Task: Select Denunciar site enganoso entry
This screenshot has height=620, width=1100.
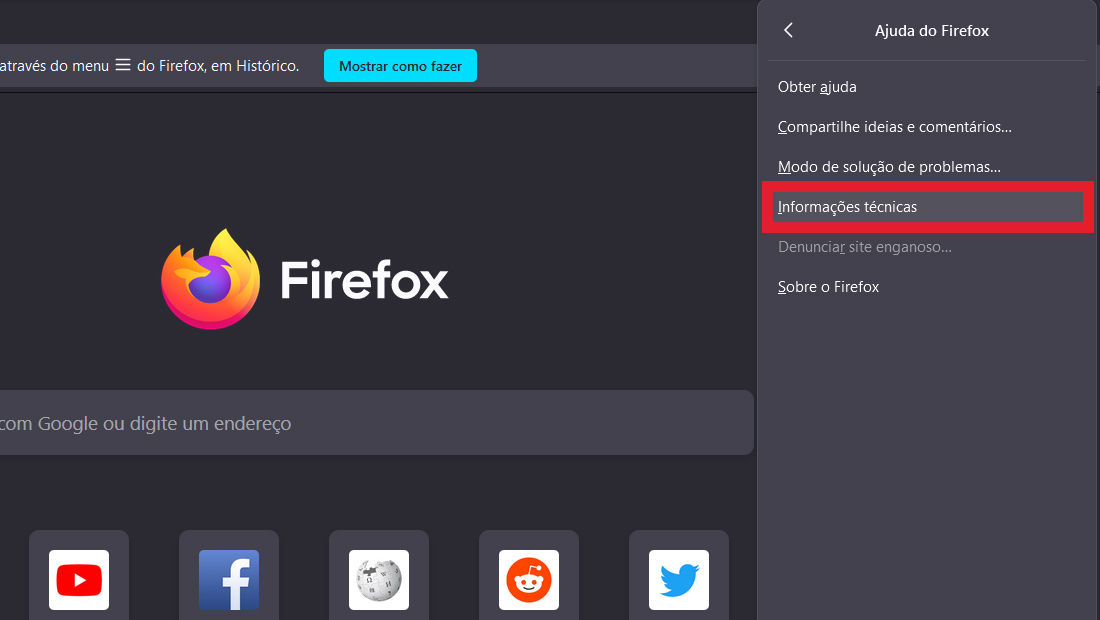Action: tap(927, 247)
